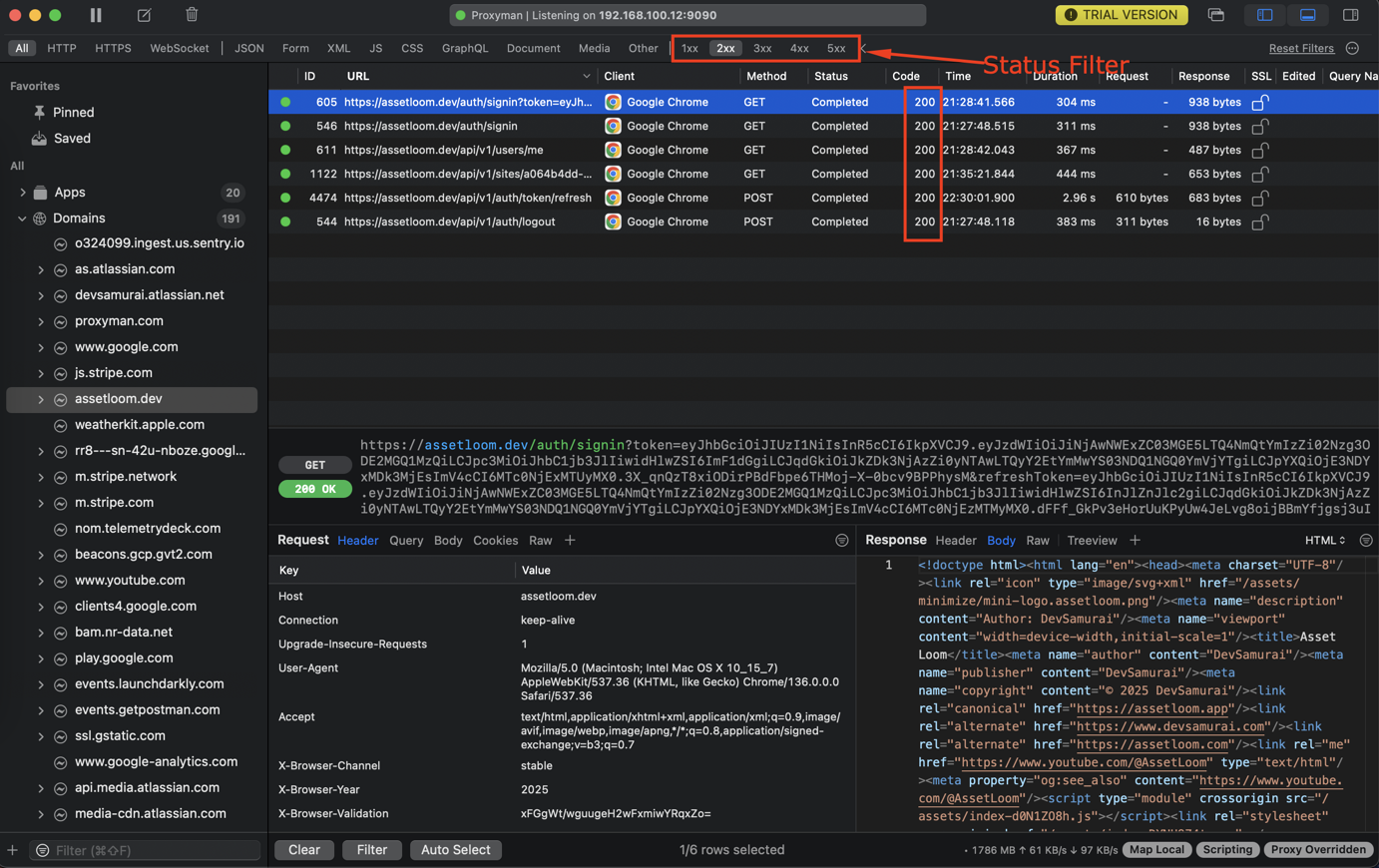Select the 3xx status filter
The image size is (1379, 868).
(762, 48)
